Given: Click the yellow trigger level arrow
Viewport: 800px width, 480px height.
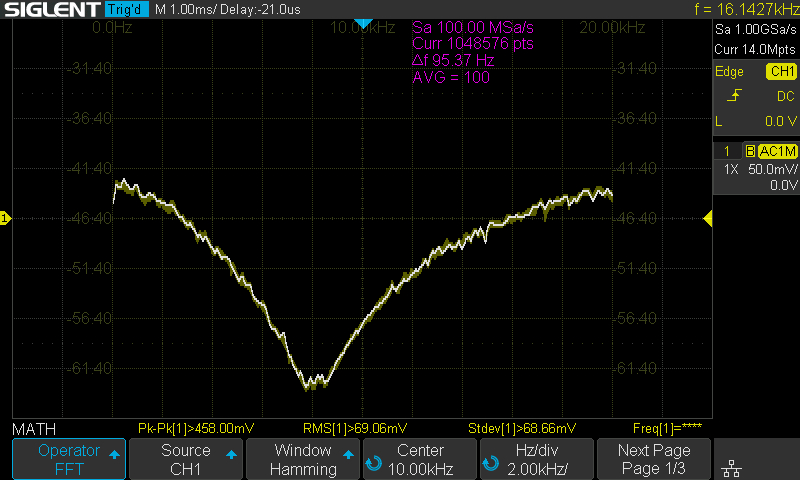Looking at the screenshot, I should [707, 218].
